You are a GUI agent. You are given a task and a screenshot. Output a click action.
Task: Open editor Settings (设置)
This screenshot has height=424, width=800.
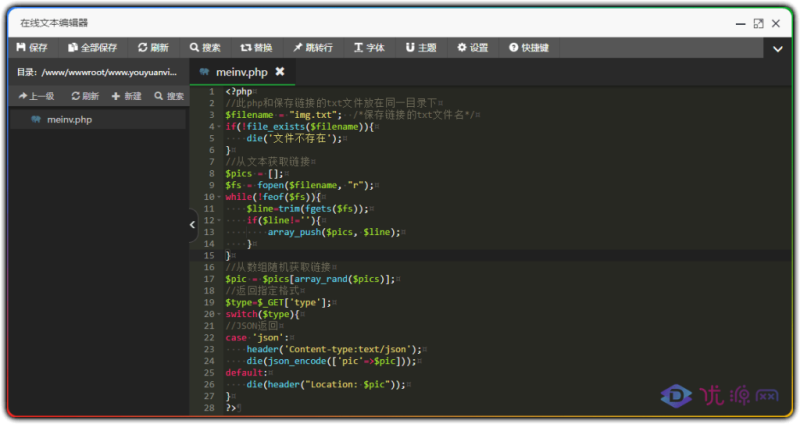[472, 47]
